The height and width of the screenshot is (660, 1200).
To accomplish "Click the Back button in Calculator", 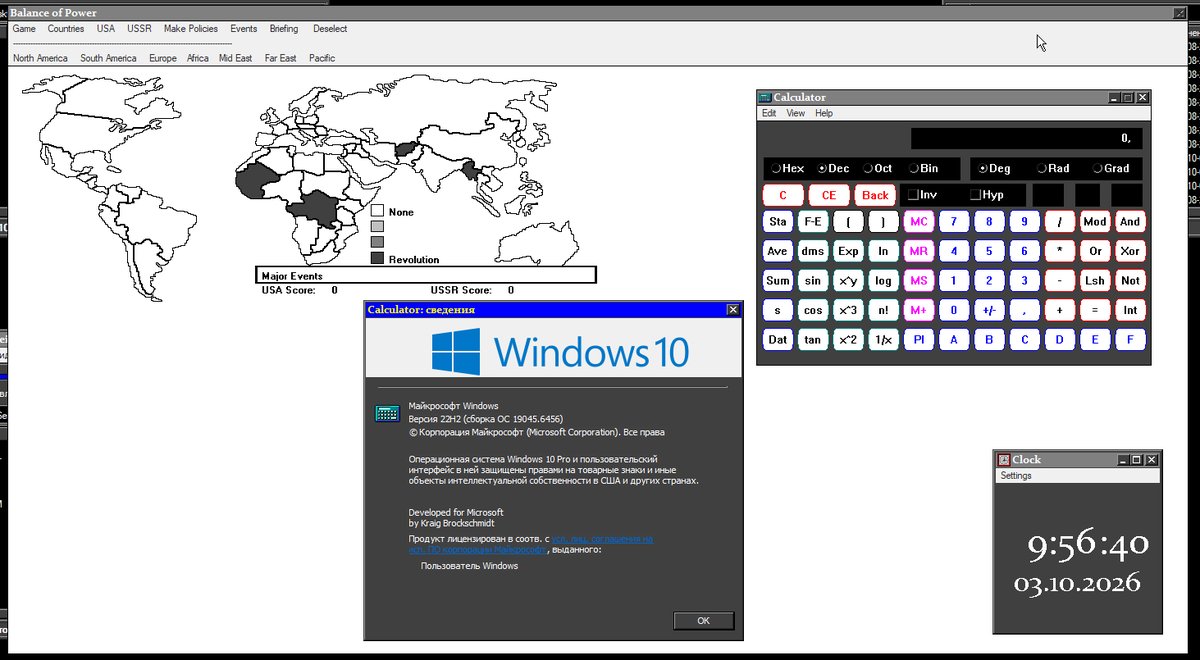I will coord(875,195).
